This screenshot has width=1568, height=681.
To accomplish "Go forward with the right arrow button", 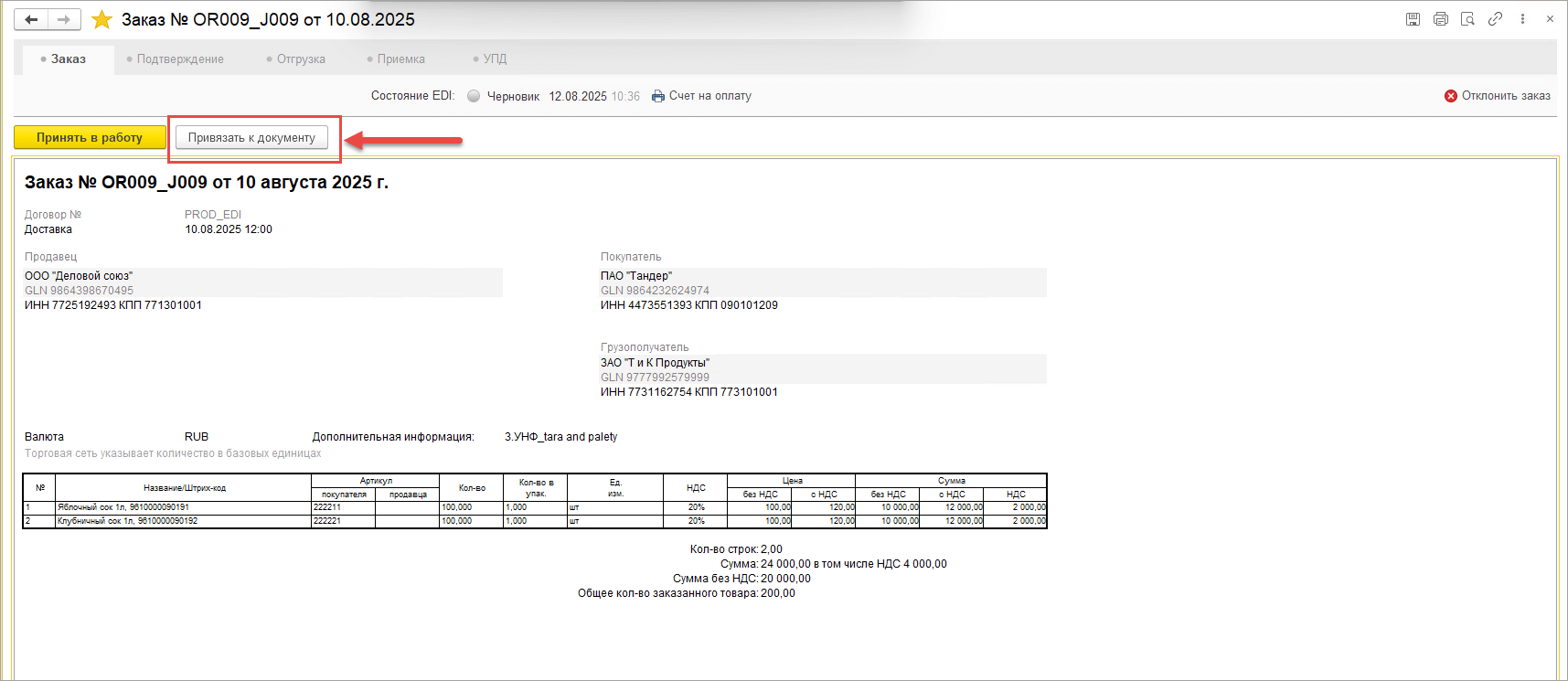I will (63, 19).
